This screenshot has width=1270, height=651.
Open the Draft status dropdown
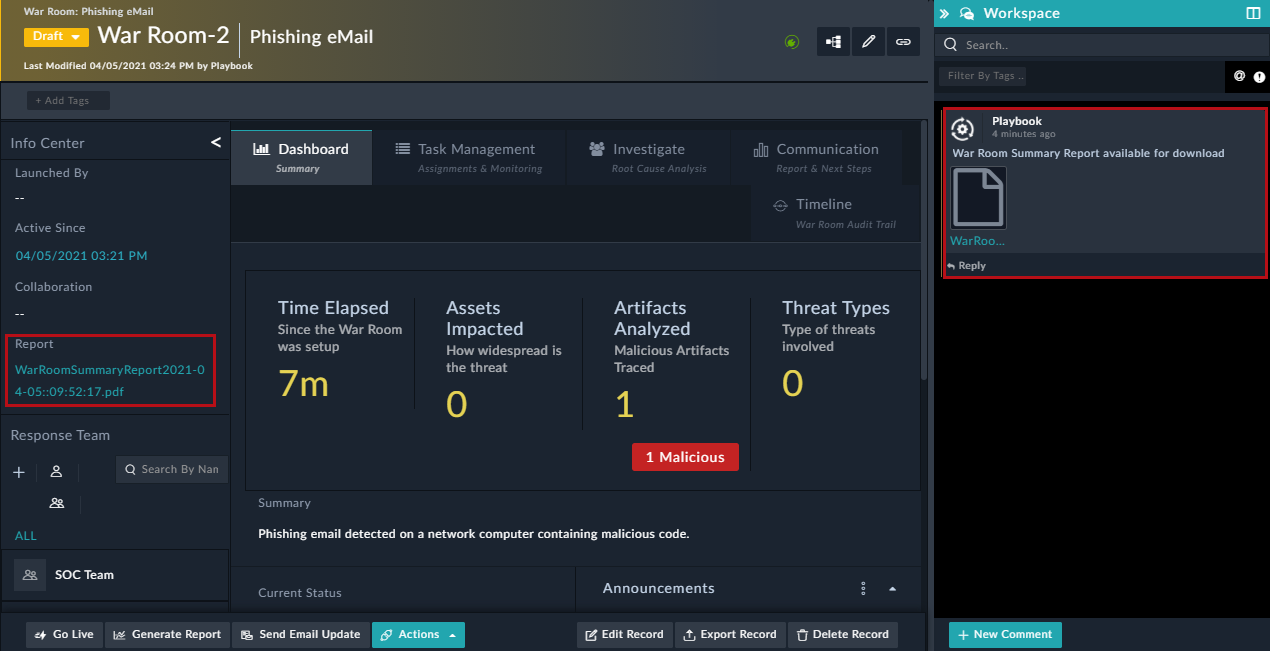pyautogui.click(x=56, y=36)
